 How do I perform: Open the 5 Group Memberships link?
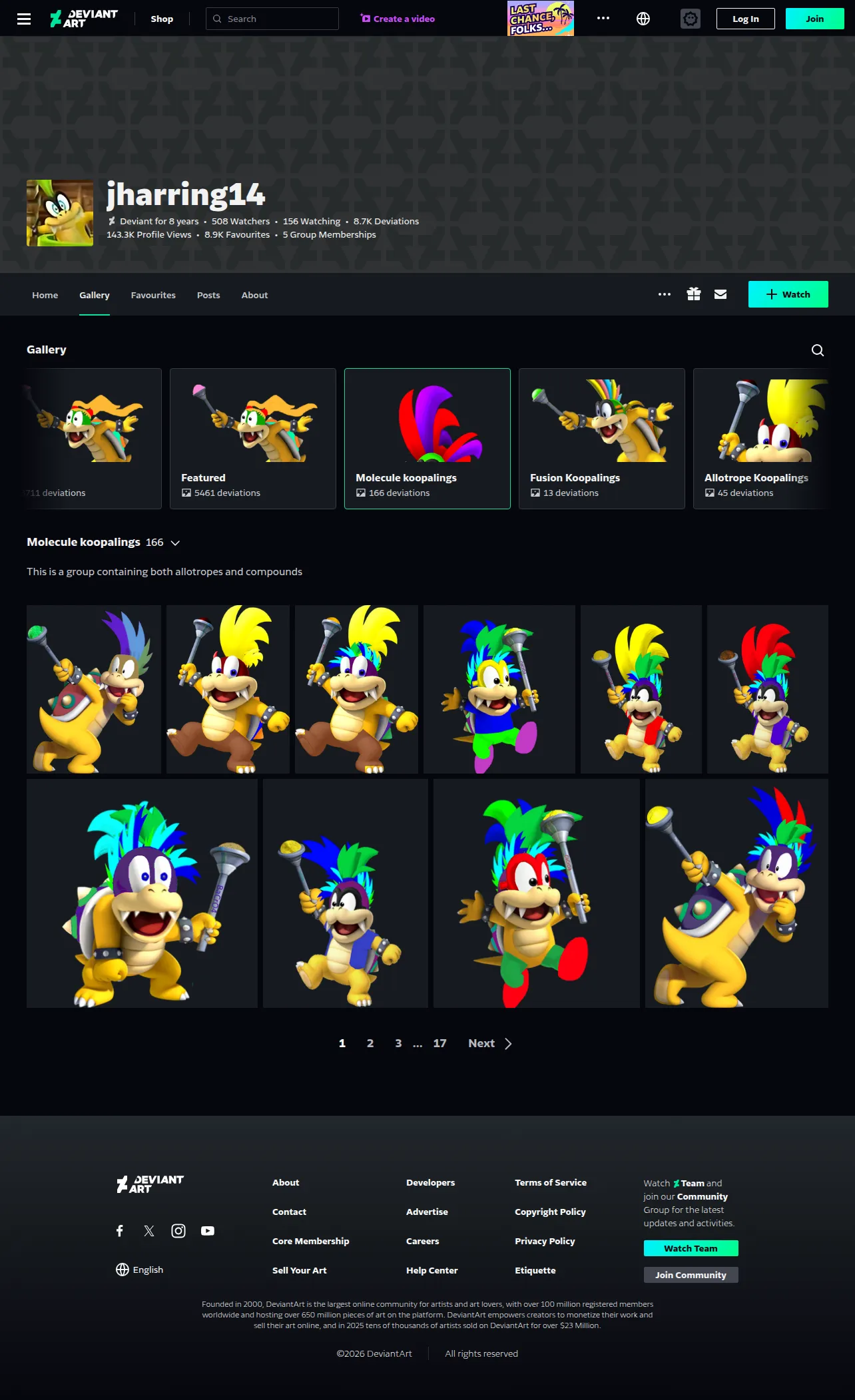[x=330, y=234]
